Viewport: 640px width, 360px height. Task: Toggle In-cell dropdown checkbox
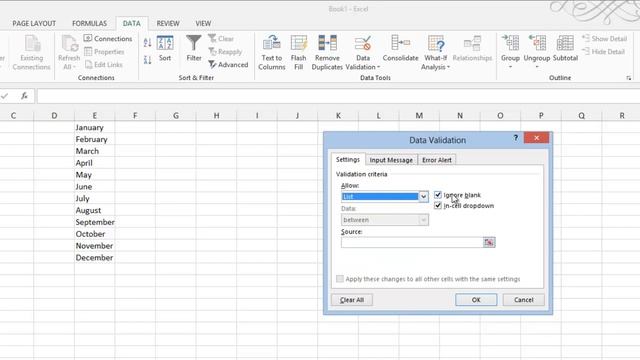point(438,205)
